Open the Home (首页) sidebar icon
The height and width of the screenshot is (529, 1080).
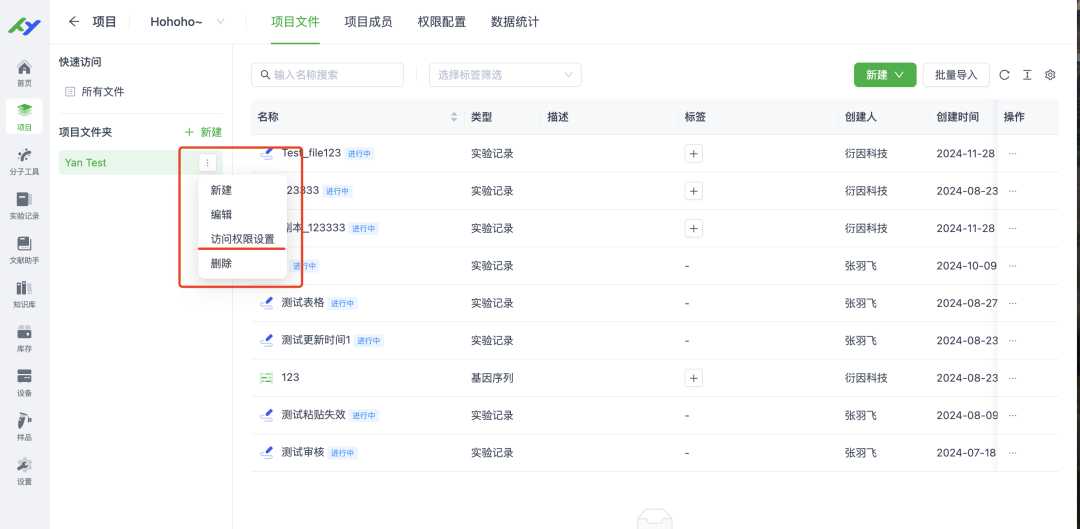24,73
